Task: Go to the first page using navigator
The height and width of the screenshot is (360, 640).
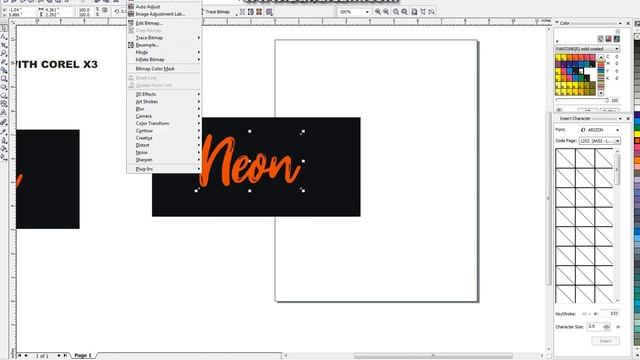Action: (x=19, y=356)
